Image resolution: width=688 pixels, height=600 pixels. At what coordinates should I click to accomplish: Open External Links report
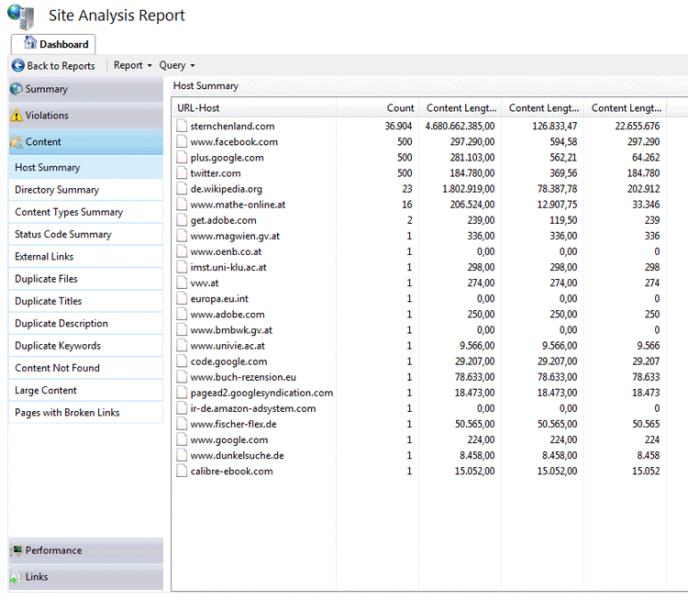tap(86, 256)
